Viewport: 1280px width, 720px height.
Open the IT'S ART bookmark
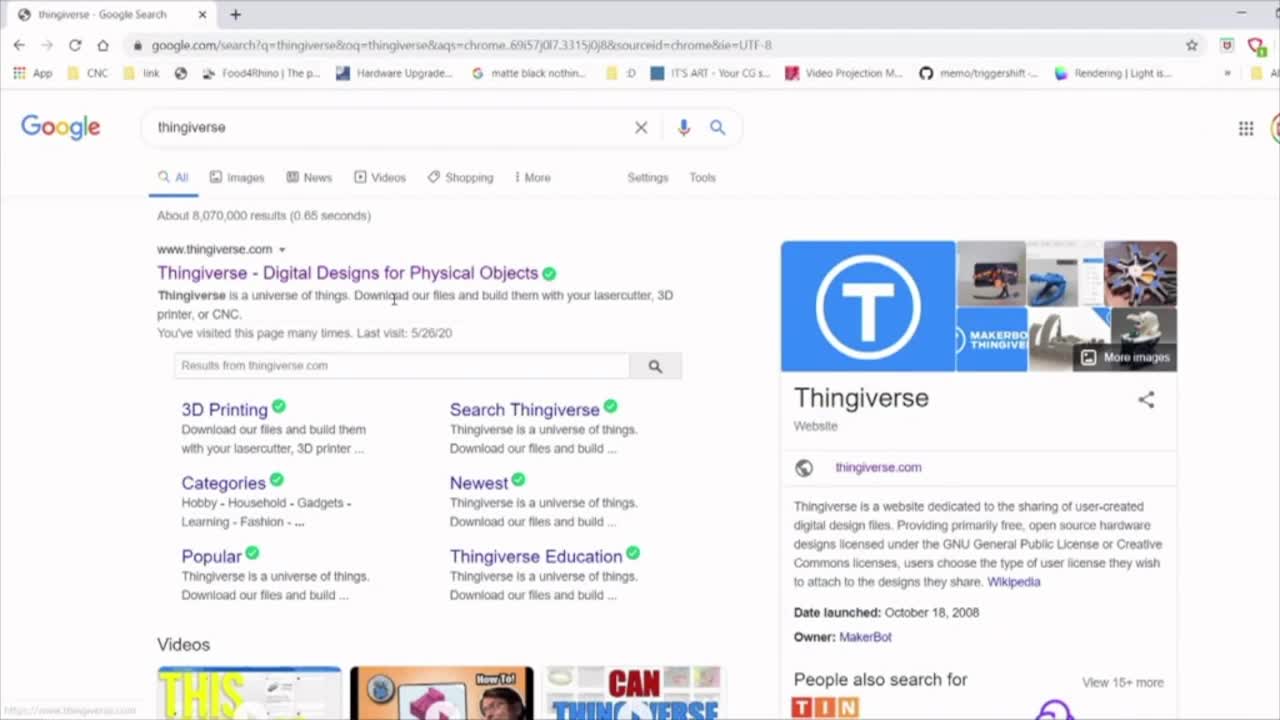coord(711,73)
